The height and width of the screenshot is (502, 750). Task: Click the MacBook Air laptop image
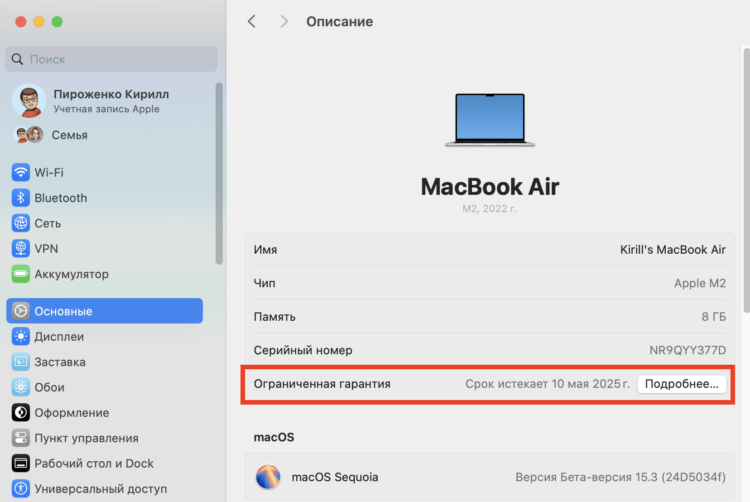click(x=490, y=120)
